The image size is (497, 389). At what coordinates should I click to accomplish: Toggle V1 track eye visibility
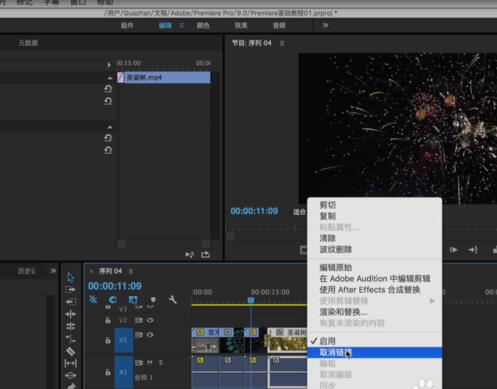pyautogui.click(x=150, y=335)
